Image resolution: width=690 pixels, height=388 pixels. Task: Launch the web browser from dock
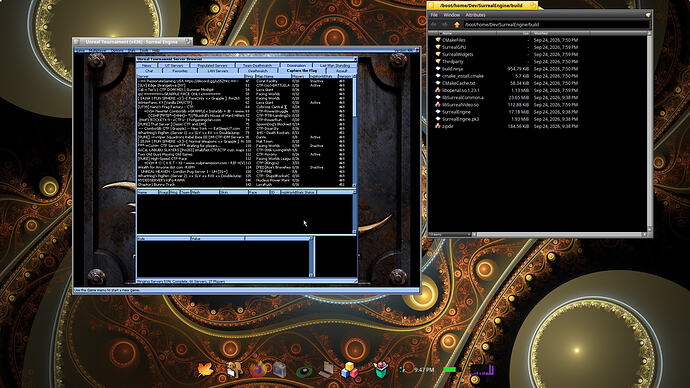[258, 370]
